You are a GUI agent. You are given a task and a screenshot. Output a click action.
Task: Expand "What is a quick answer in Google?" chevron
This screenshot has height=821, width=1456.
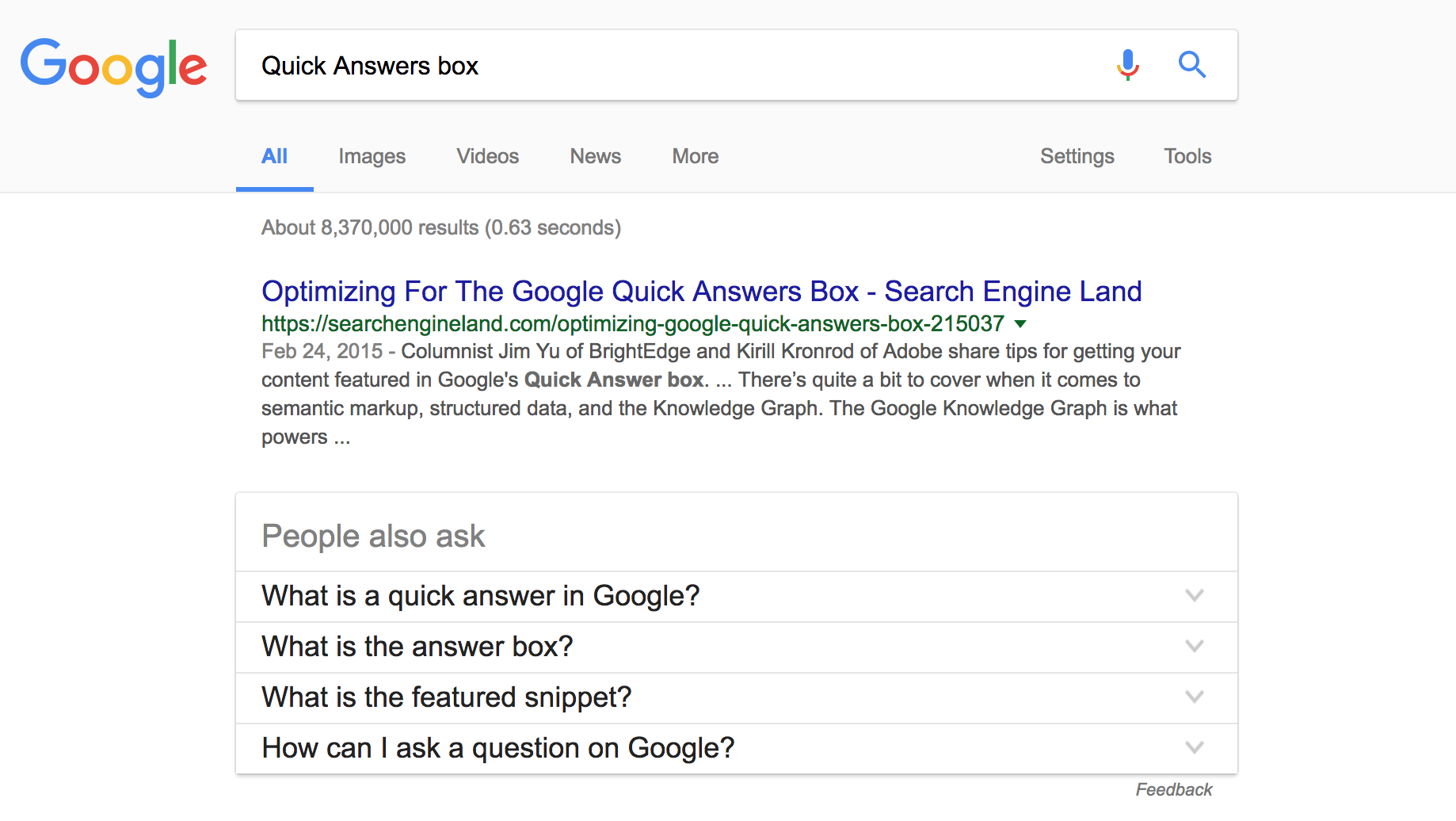(x=1194, y=595)
